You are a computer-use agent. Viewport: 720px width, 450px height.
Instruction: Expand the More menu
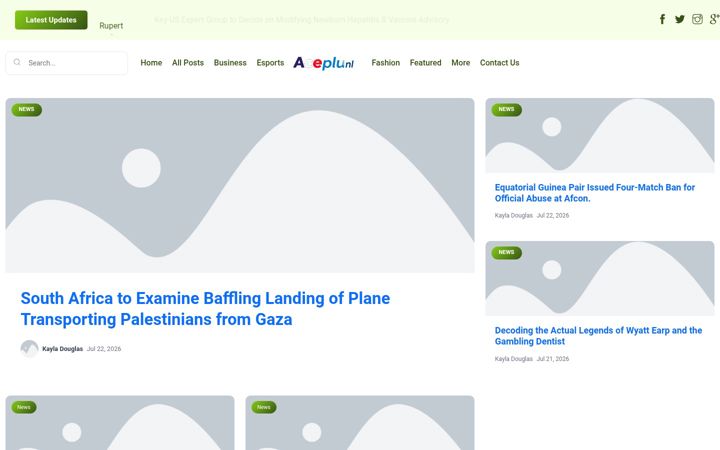click(x=461, y=63)
